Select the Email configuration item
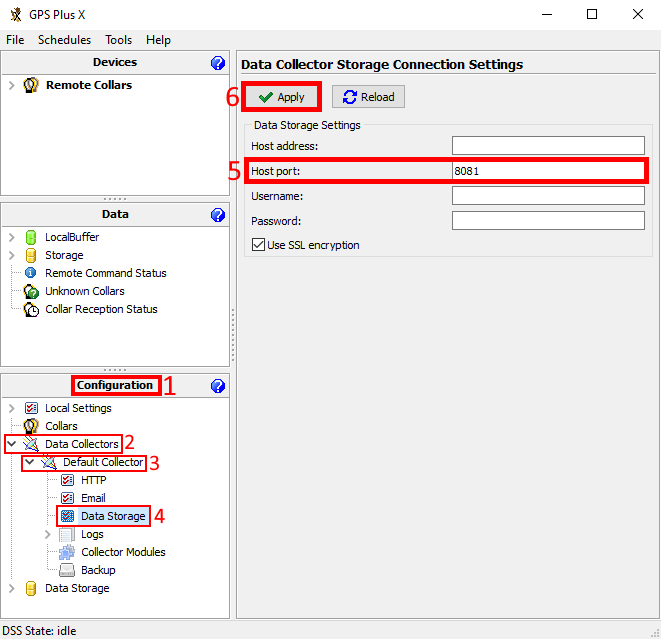 pos(93,498)
